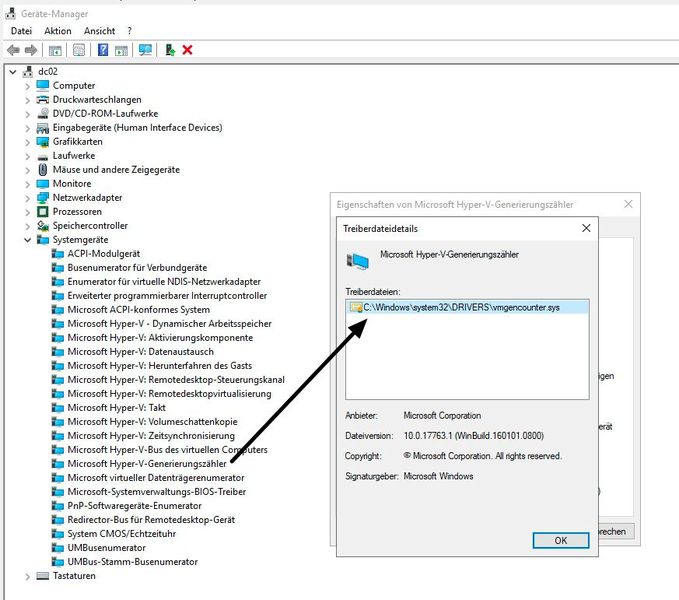Click the Update driver green arrow icon

coord(170,50)
